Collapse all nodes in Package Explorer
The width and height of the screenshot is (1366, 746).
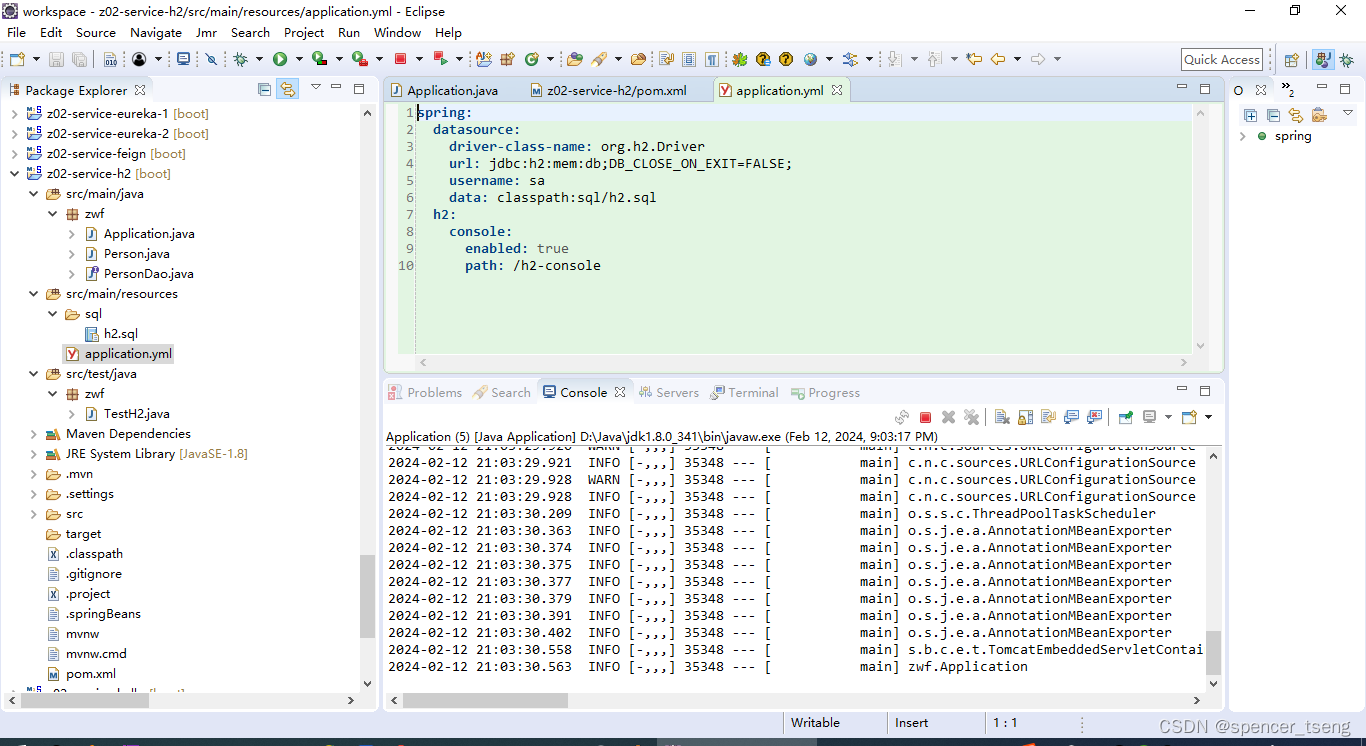point(264,89)
